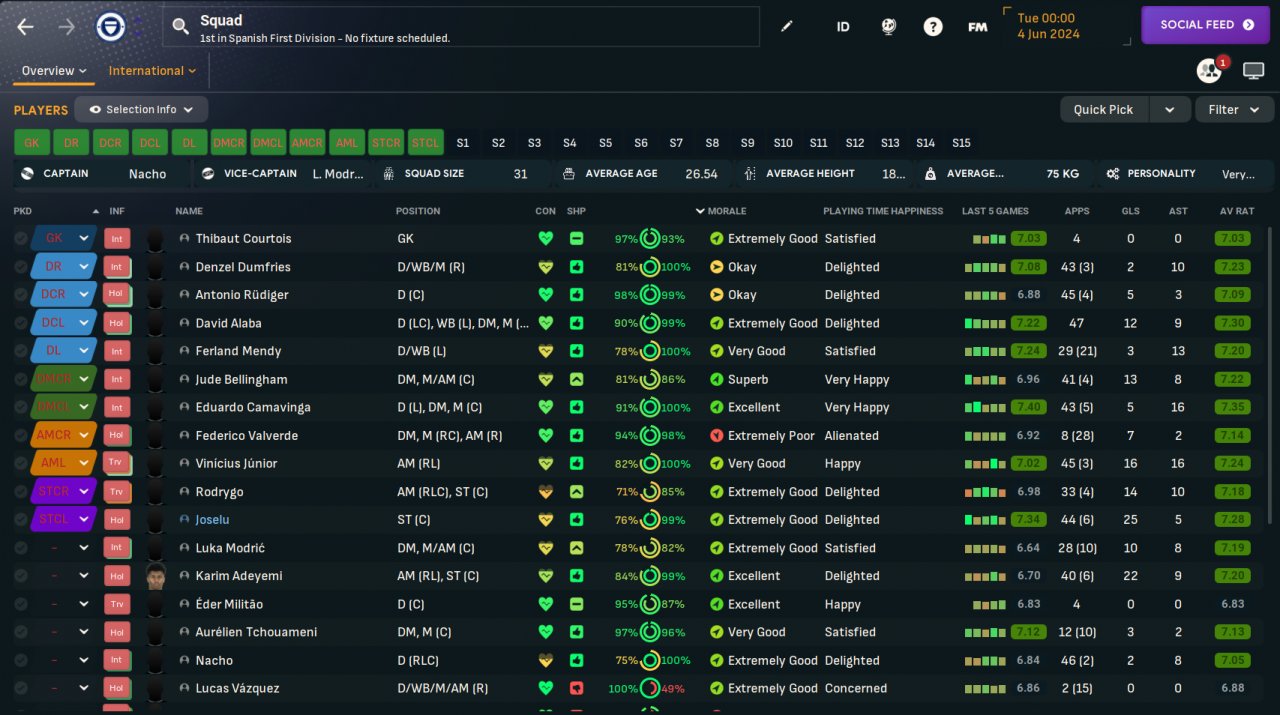1280x715 pixels.
Task: Select the S1 substitute slot
Action: click(x=463, y=143)
